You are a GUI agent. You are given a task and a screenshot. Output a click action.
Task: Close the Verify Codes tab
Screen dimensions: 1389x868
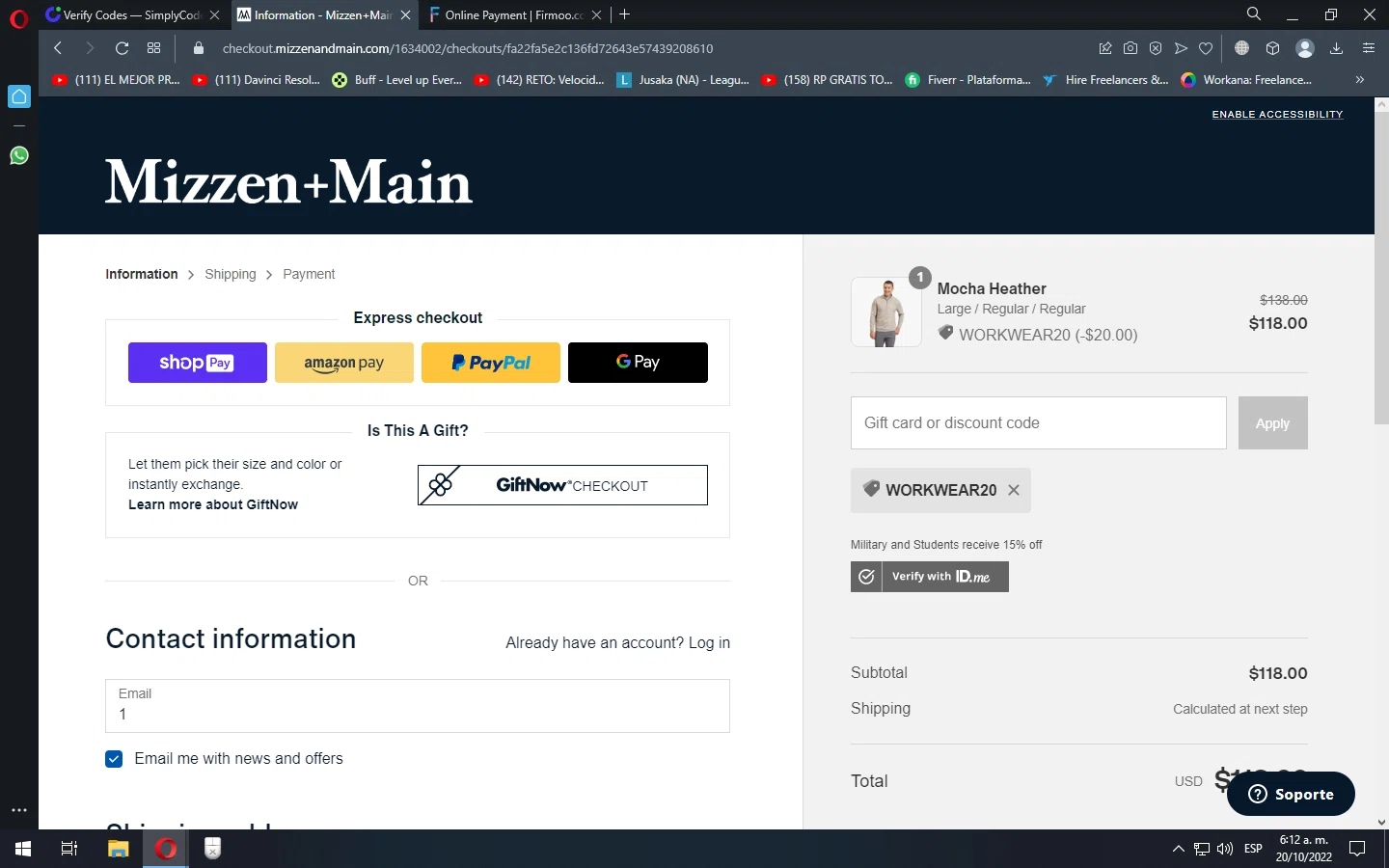pyautogui.click(x=214, y=14)
